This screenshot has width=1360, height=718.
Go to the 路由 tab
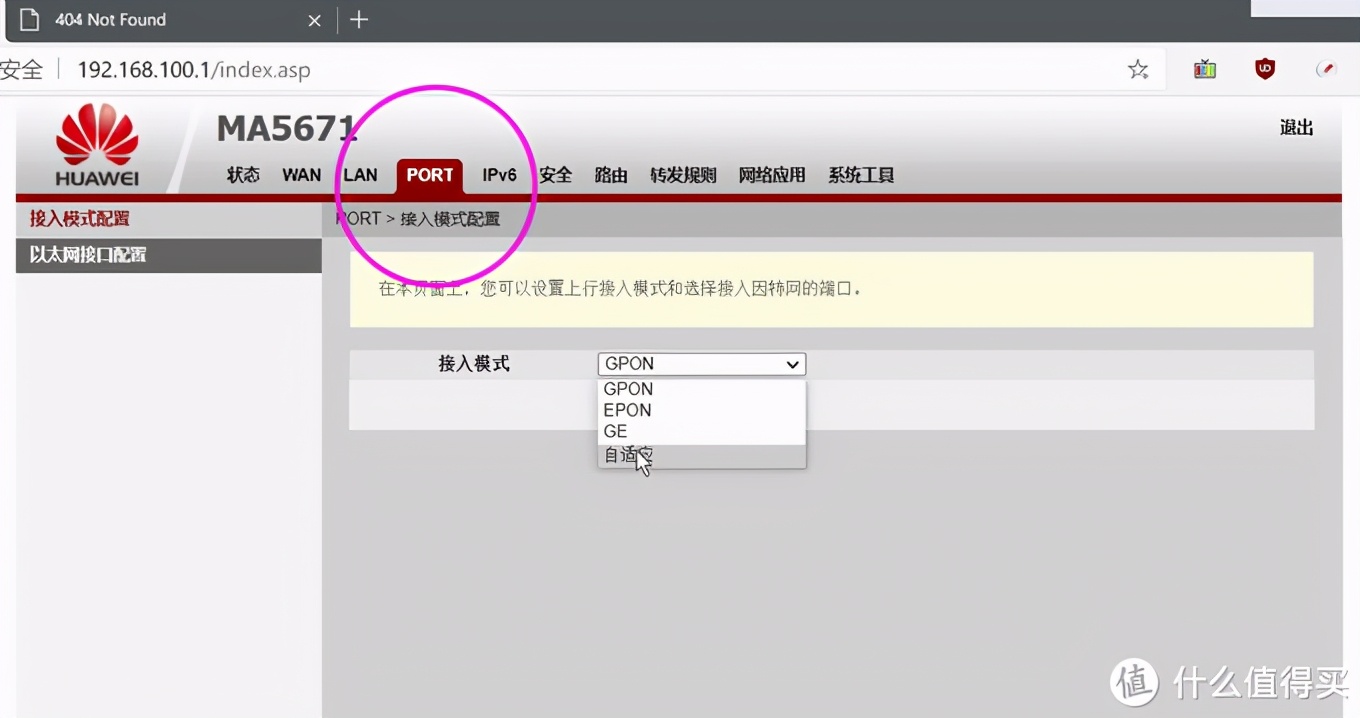pos(611,175)
